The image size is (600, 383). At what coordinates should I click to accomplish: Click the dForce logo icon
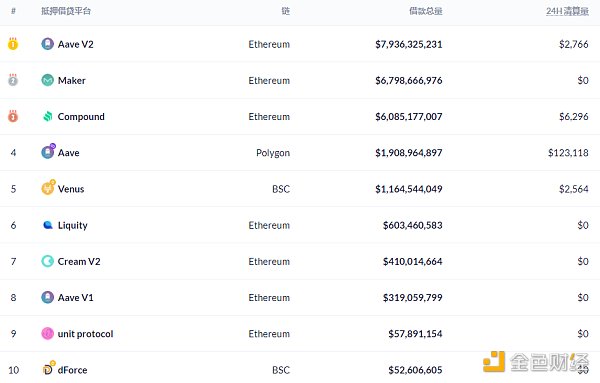point(48,368)
